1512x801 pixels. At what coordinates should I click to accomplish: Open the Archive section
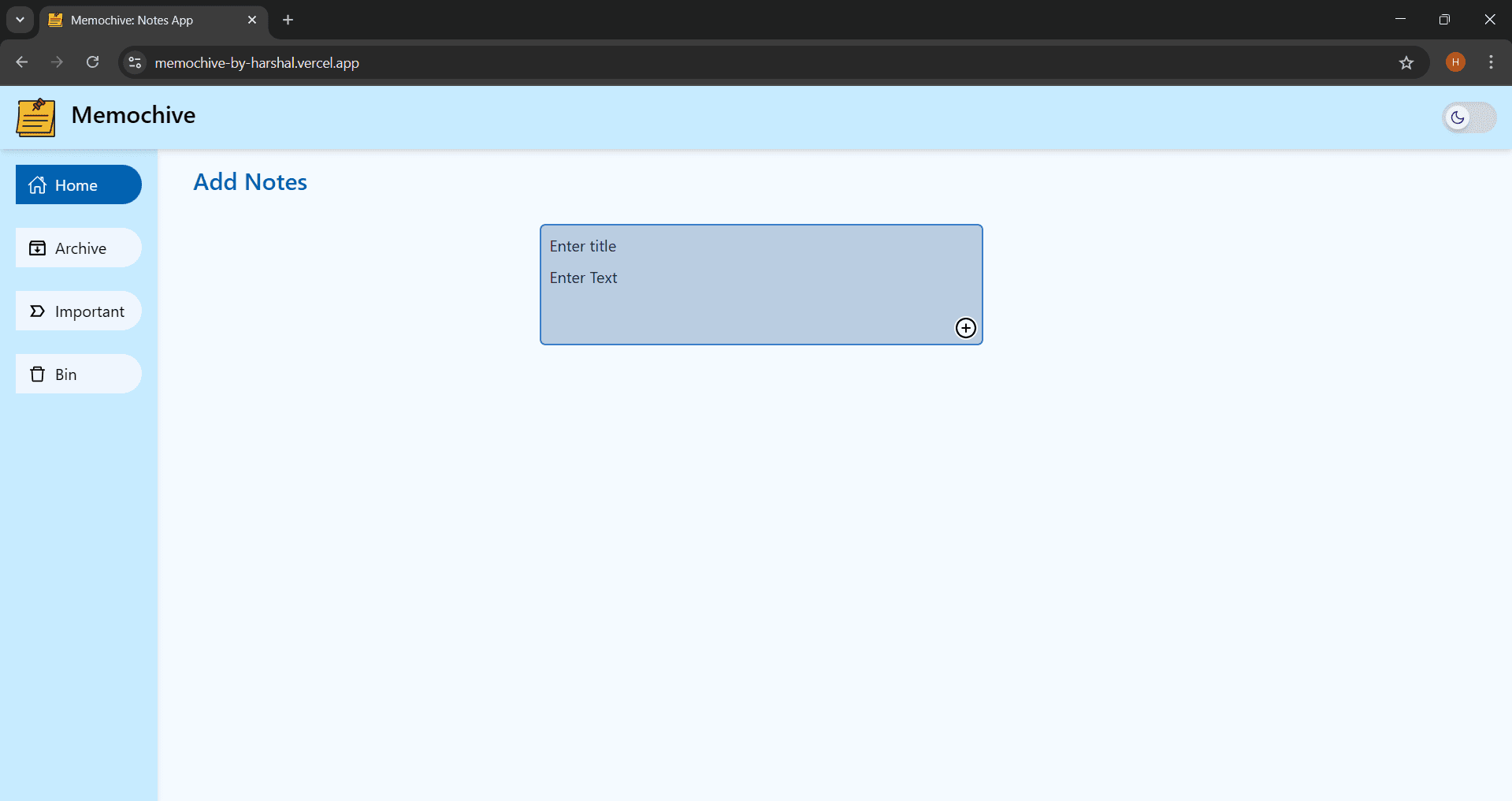coord(79,248)
